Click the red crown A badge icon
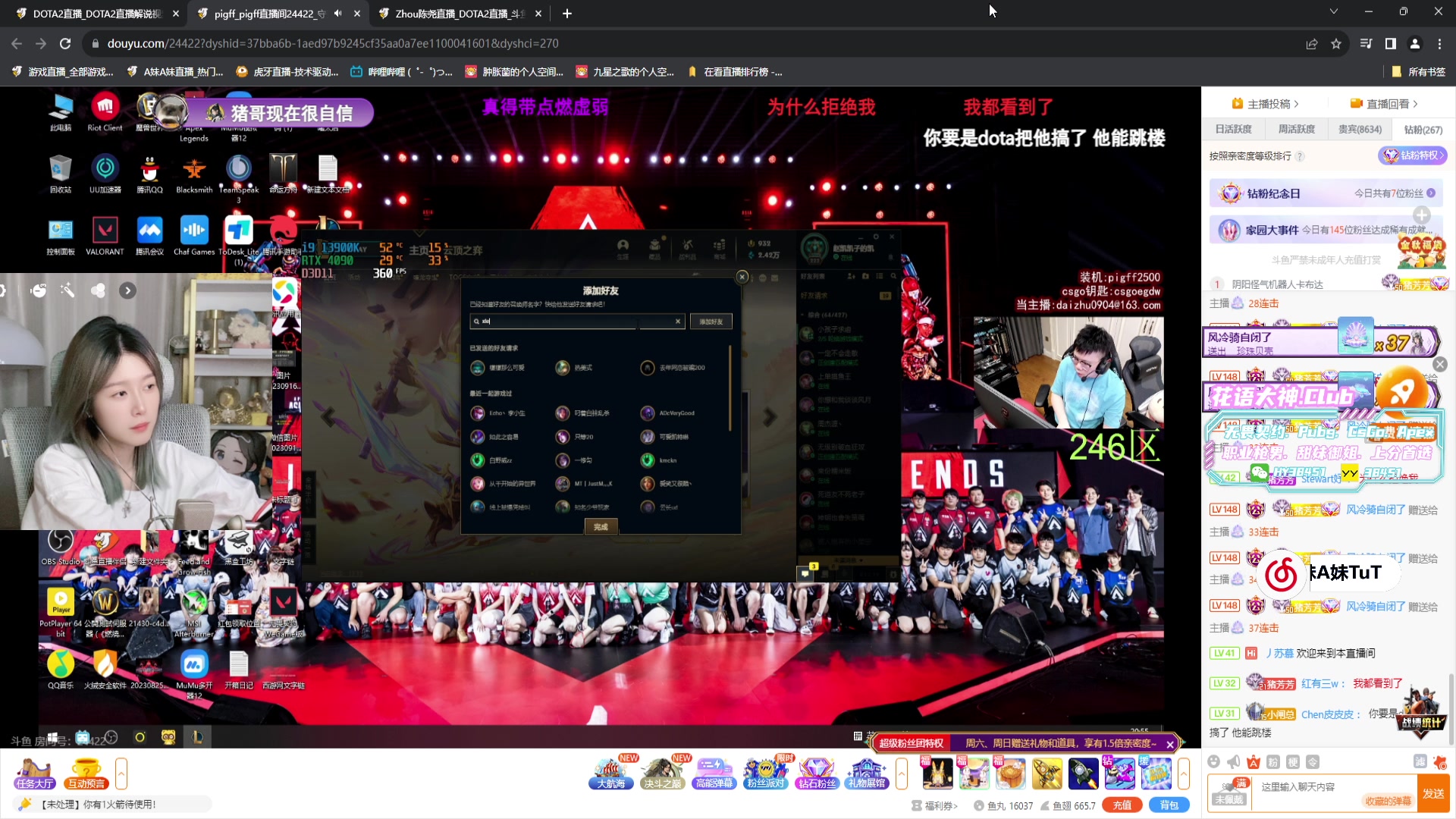 point(1254,762)
